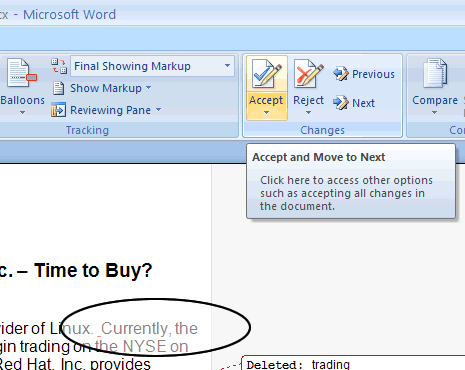Click the Accept change icon
The image size is (465, 370).
click(266, 74)
